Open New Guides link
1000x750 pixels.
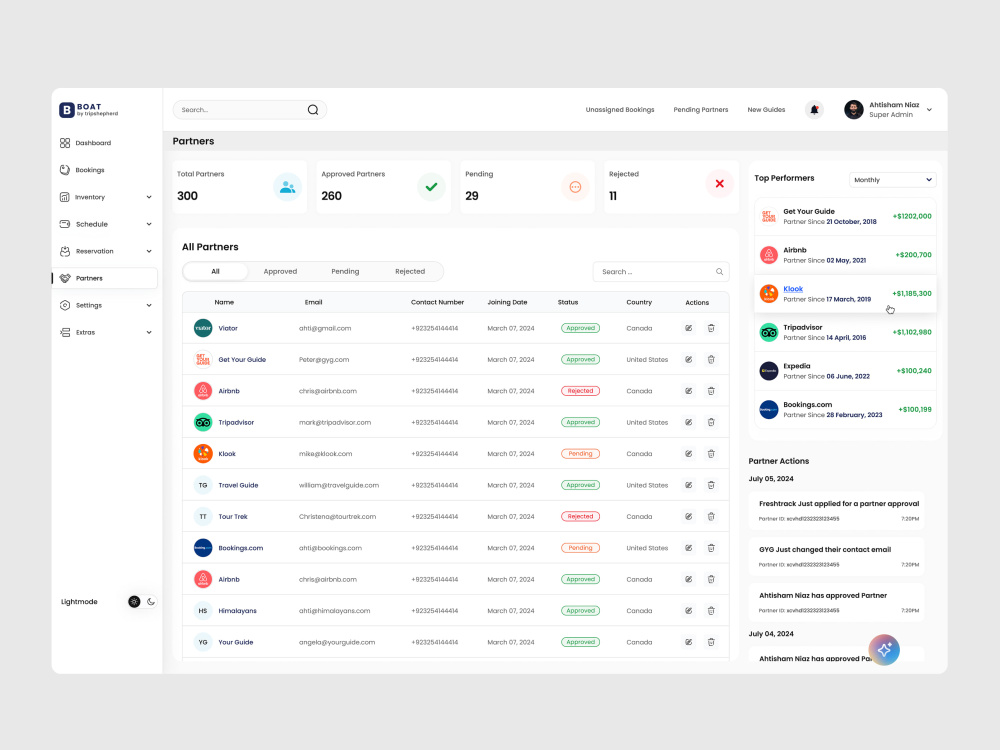(766, 110)
